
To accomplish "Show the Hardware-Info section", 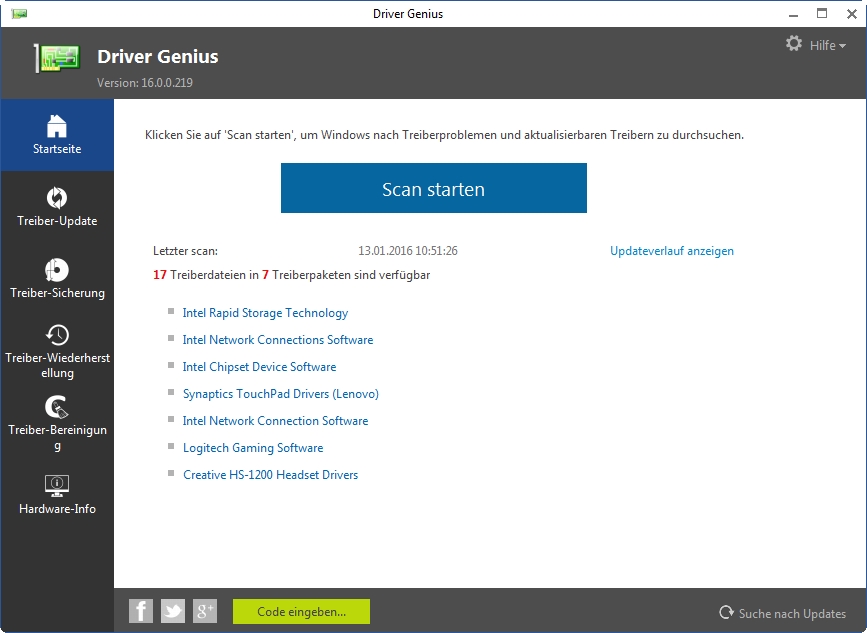I will point(57,495).
